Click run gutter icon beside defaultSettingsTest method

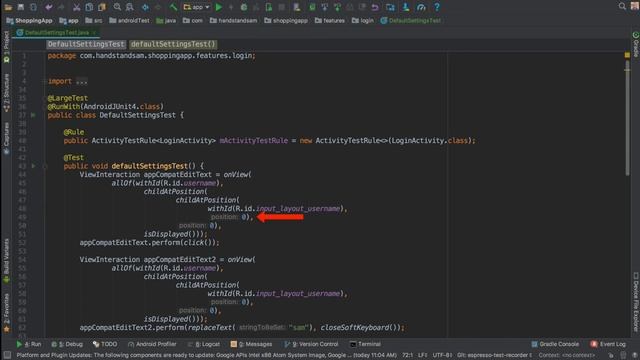pos(33,166)
